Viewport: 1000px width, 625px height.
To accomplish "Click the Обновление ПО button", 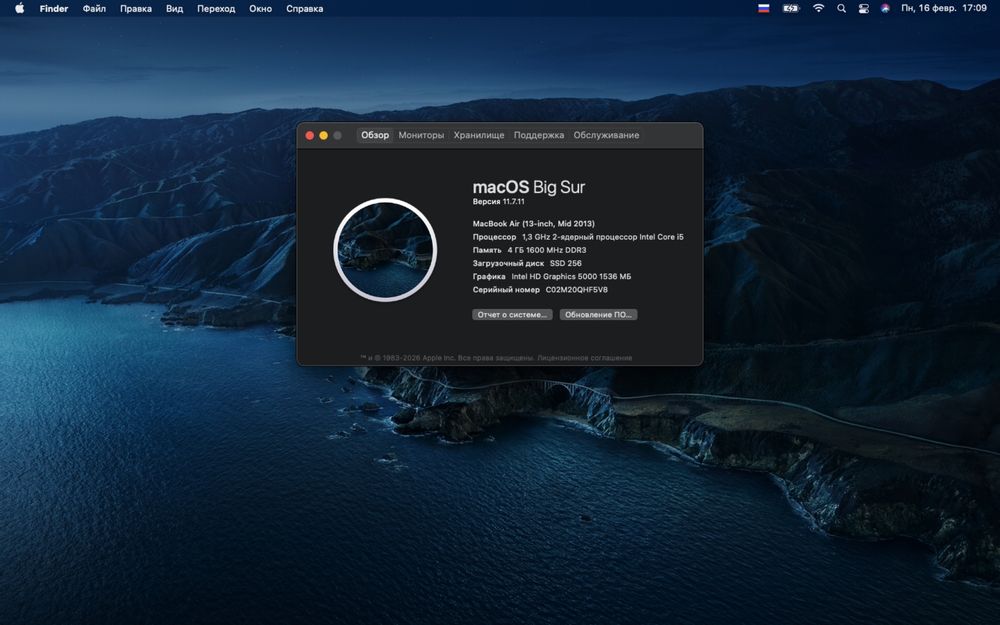I will point(598,314).
